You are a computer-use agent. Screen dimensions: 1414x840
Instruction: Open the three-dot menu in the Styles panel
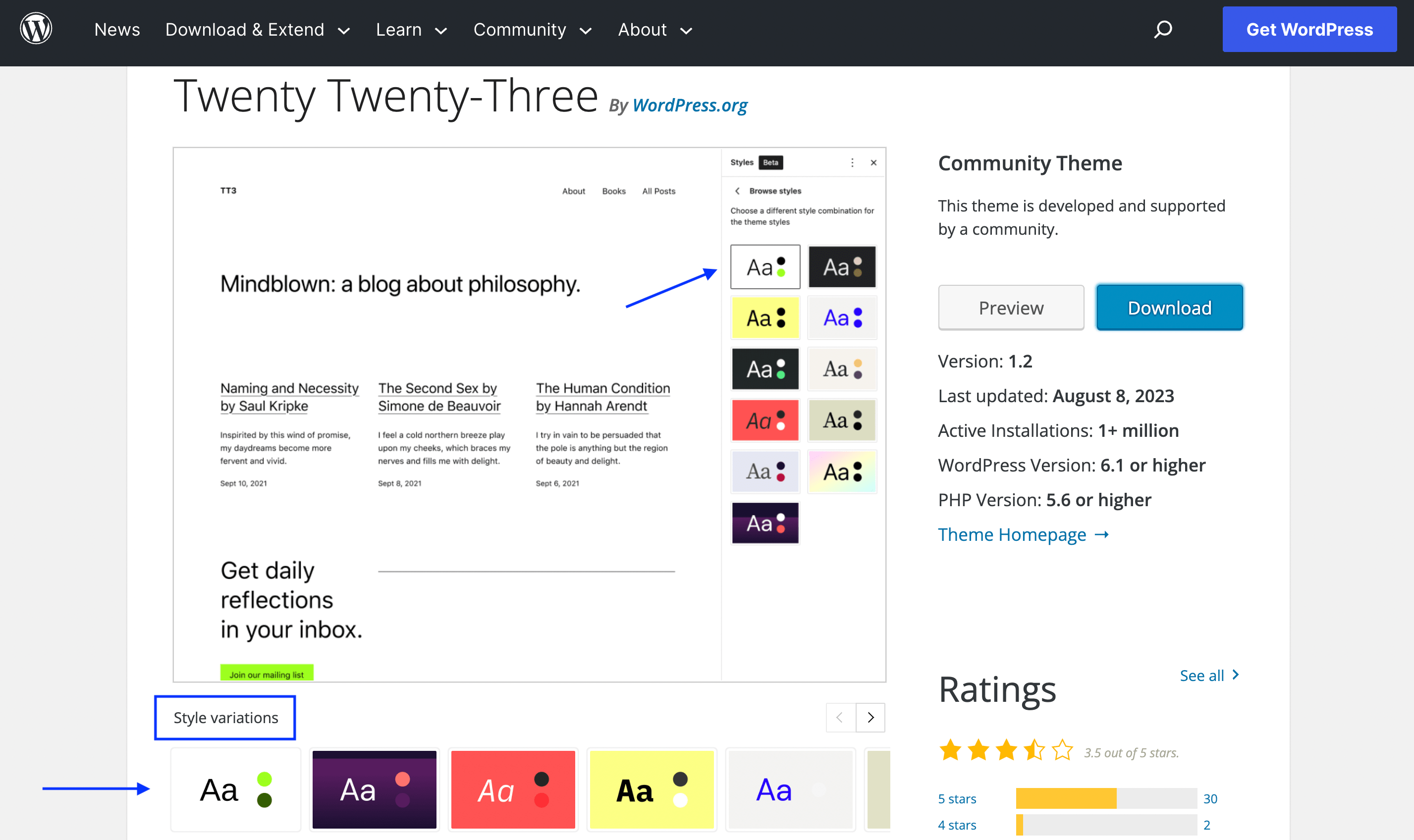852,163
